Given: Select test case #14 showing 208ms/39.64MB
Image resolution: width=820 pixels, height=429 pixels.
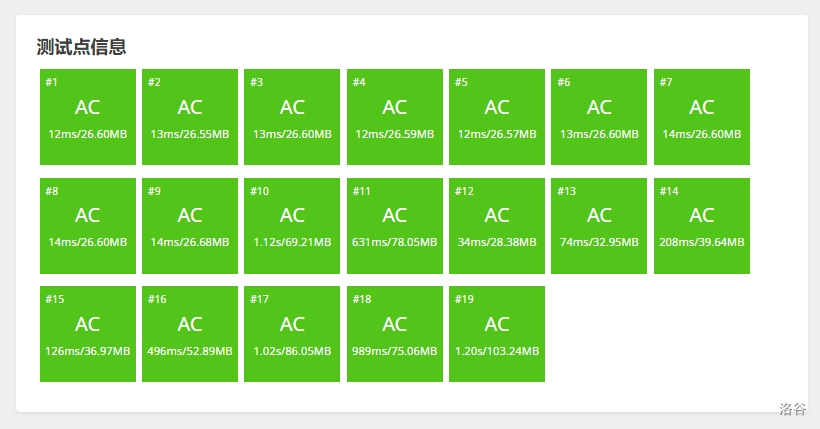Looking at the screenshot, I should [x=702, y=226].
